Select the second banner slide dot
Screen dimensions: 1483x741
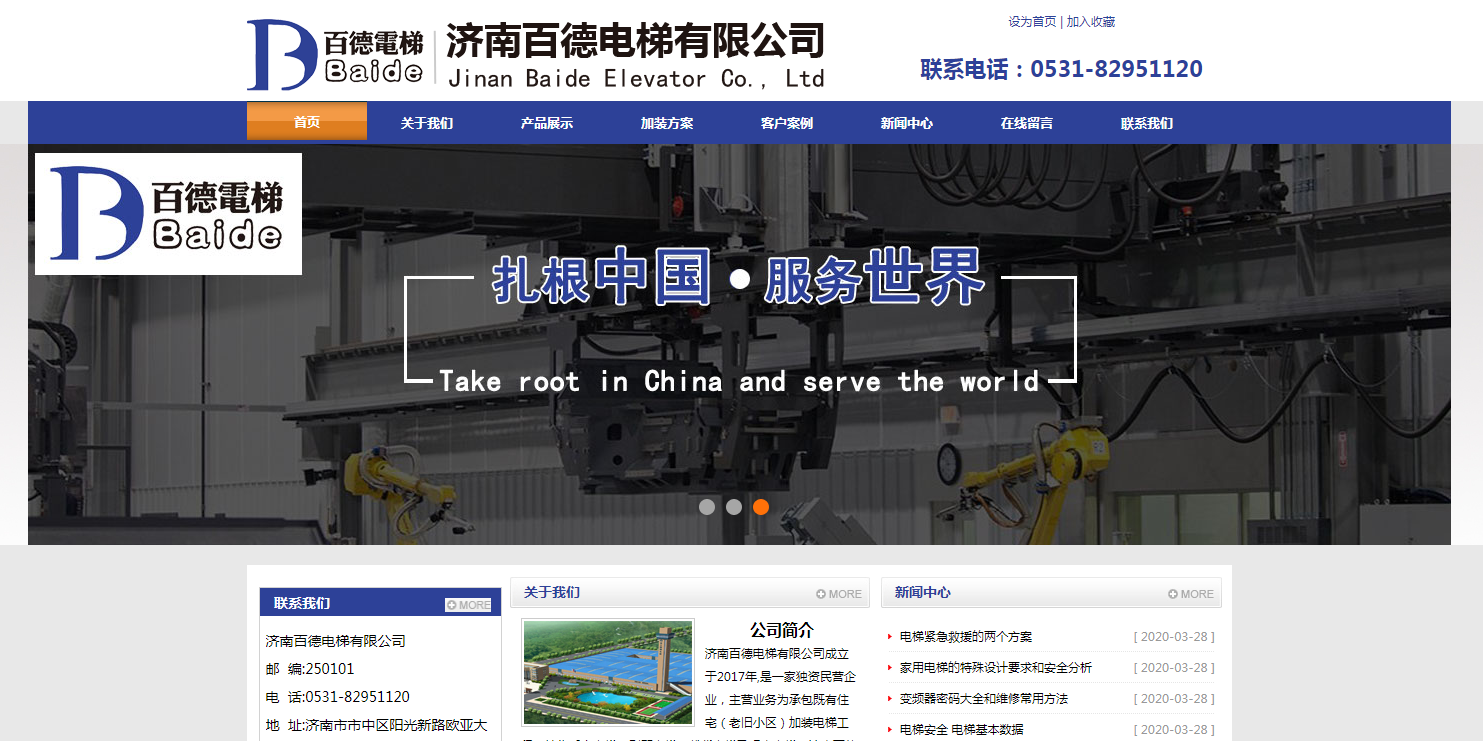(734, 507)
